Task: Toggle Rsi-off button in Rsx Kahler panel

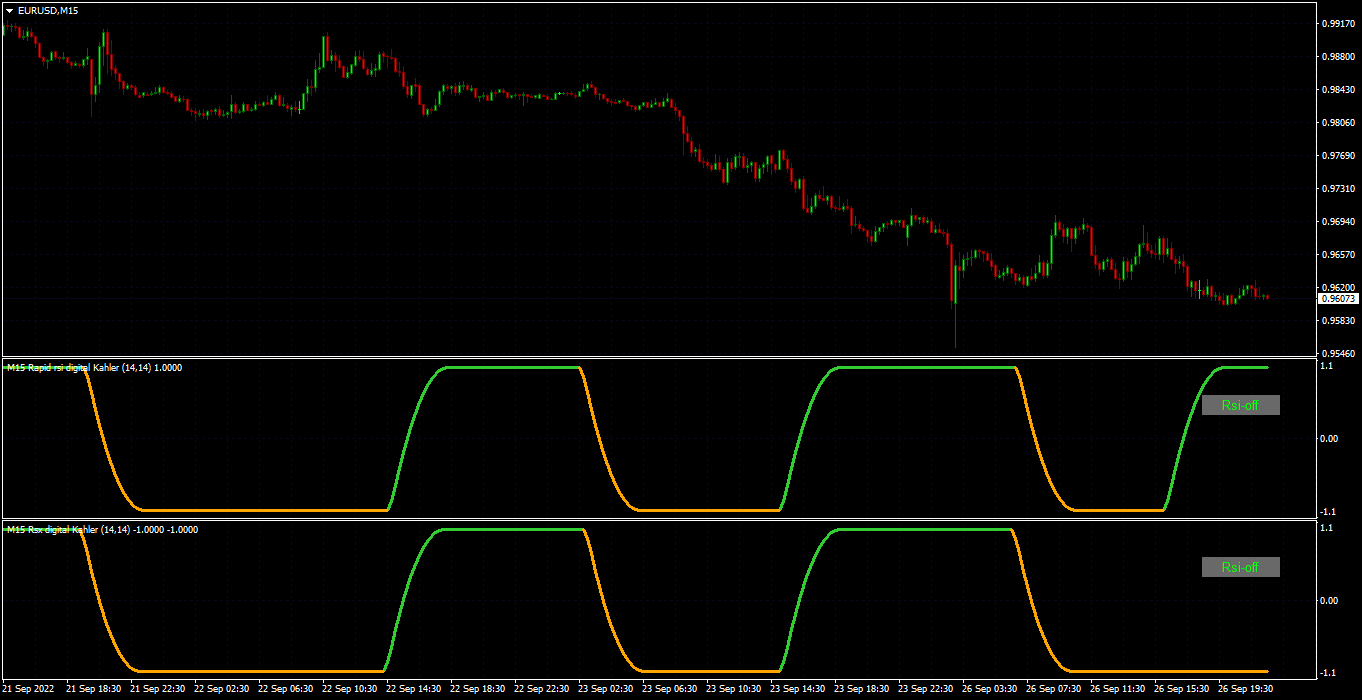Action: coord(1240,567)
